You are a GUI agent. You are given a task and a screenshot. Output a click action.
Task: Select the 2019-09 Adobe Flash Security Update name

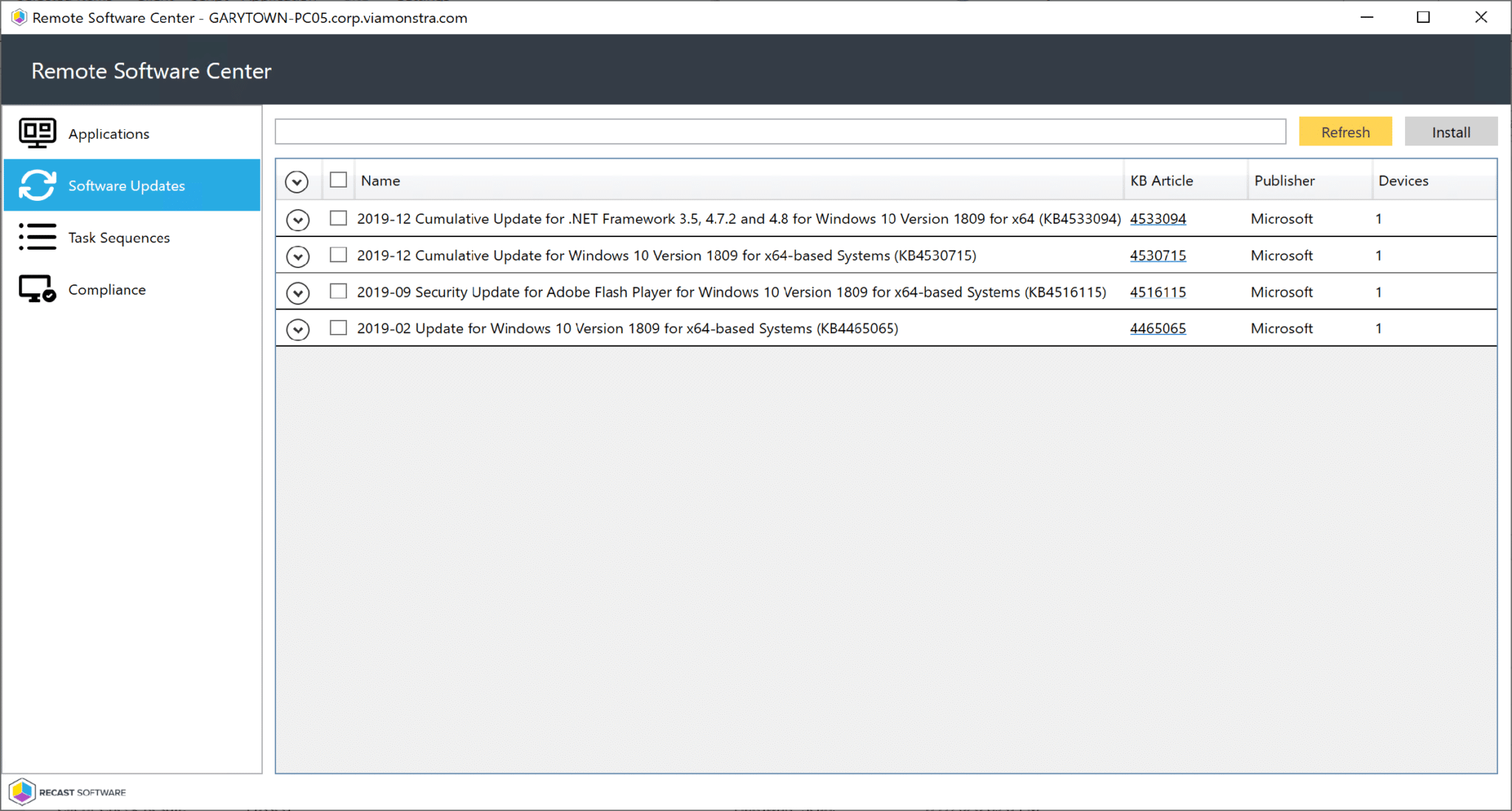pos(732,292)
